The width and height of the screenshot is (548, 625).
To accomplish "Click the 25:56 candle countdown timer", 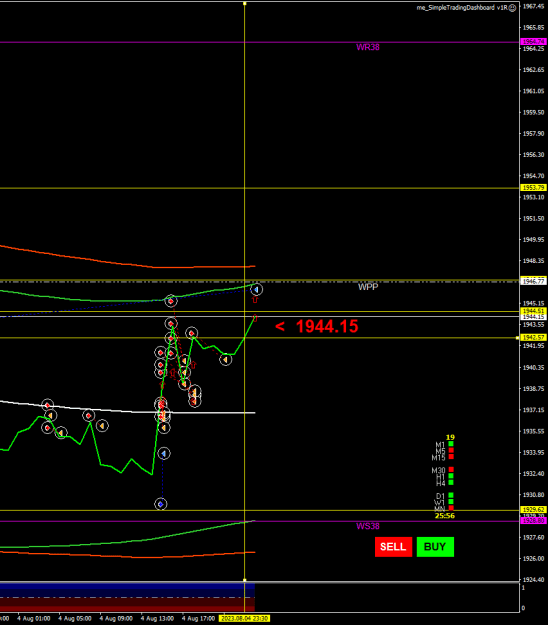I will click(x=444, y=516).
